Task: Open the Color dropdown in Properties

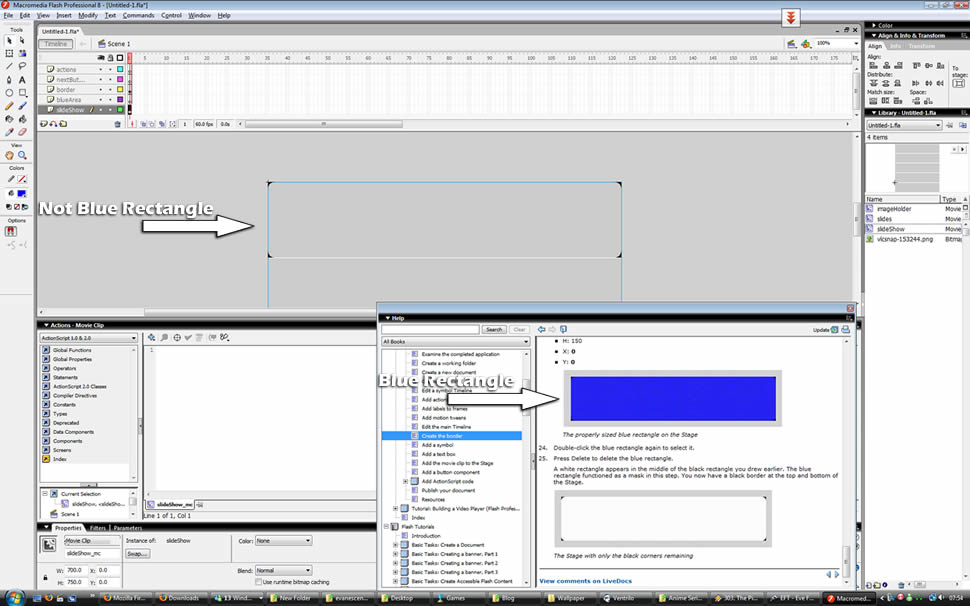Action: (x=283, y=540)
